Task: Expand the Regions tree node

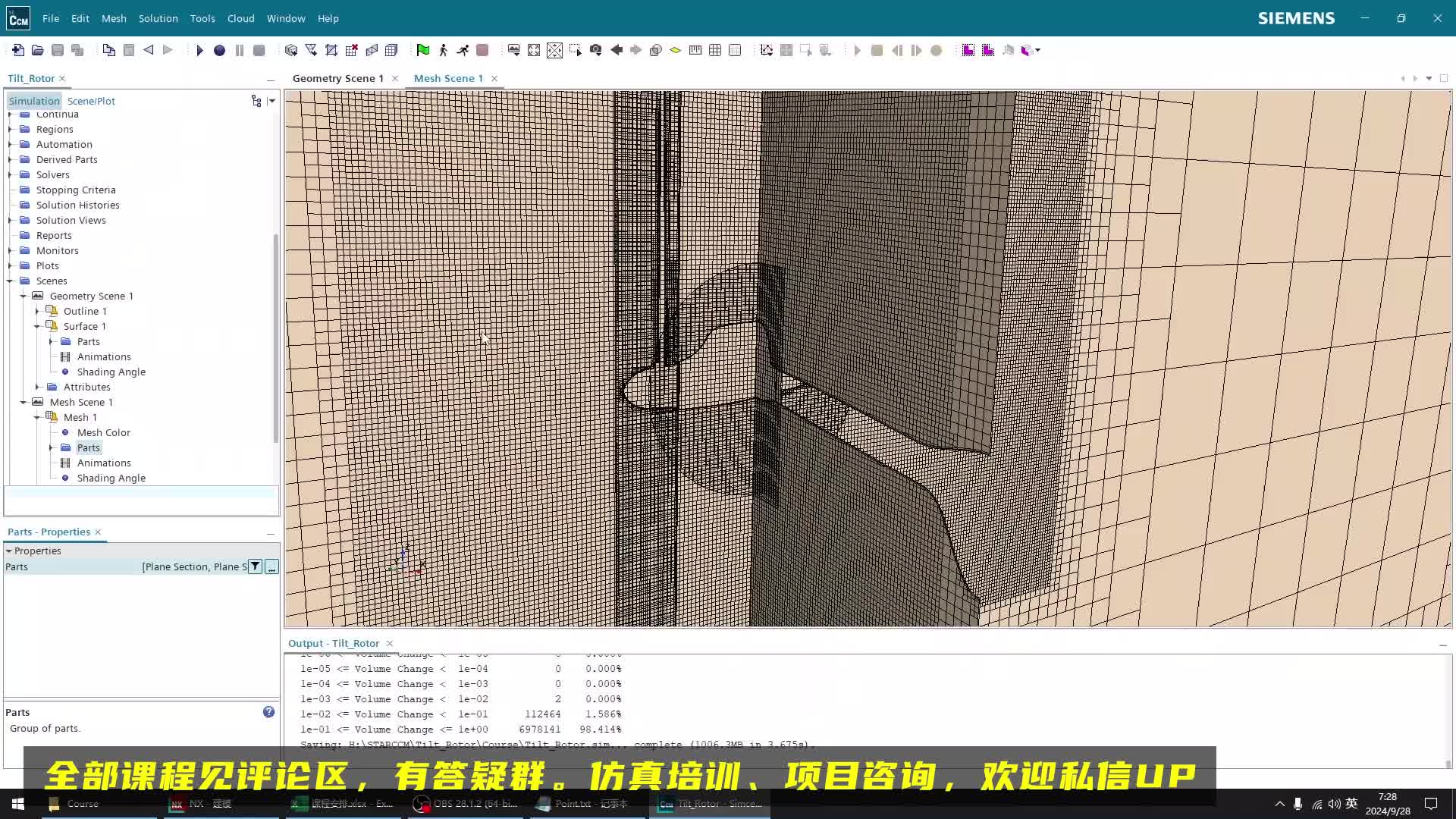Action: (x=9, y=128)
